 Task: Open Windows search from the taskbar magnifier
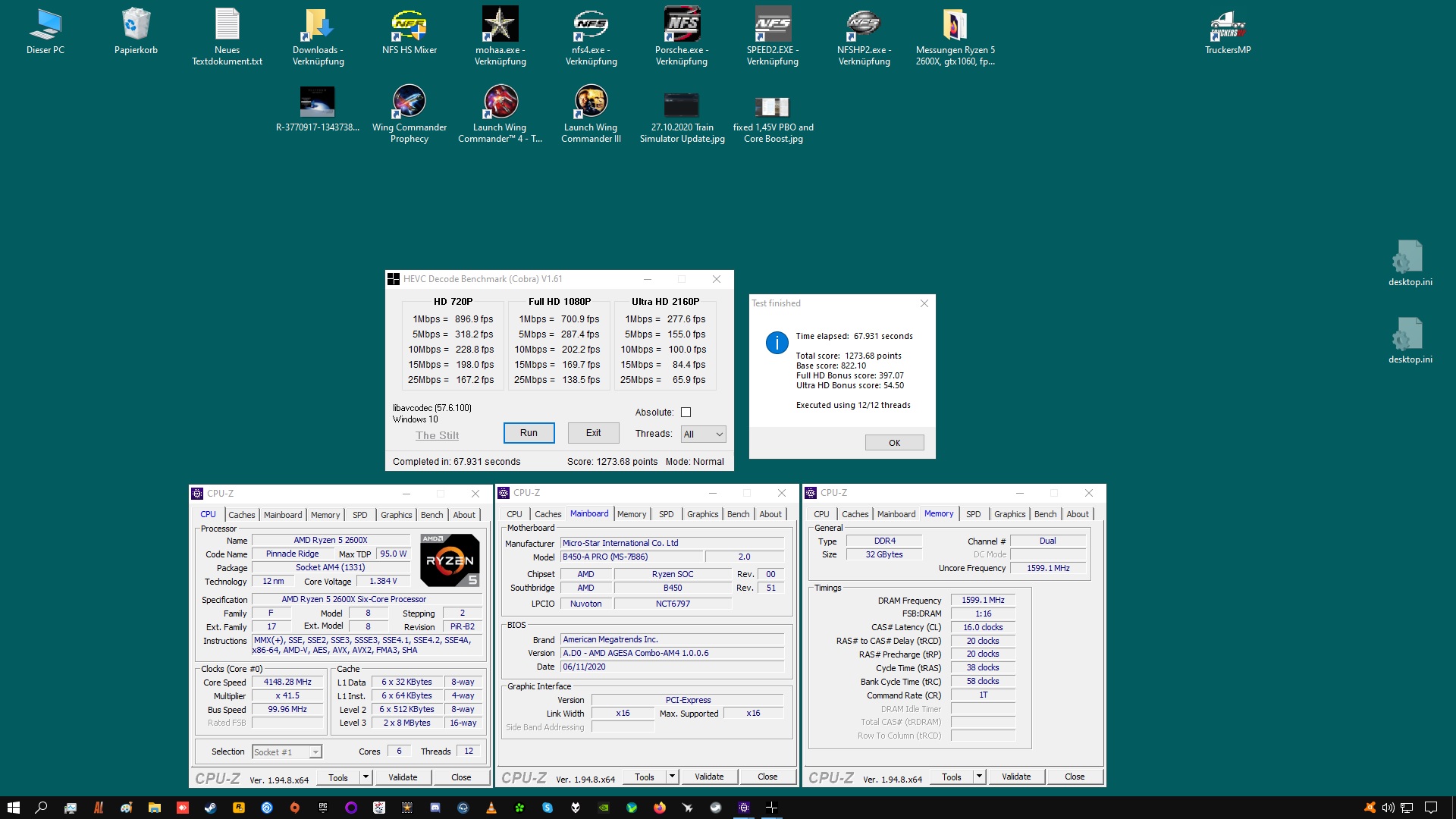[41, 808]
